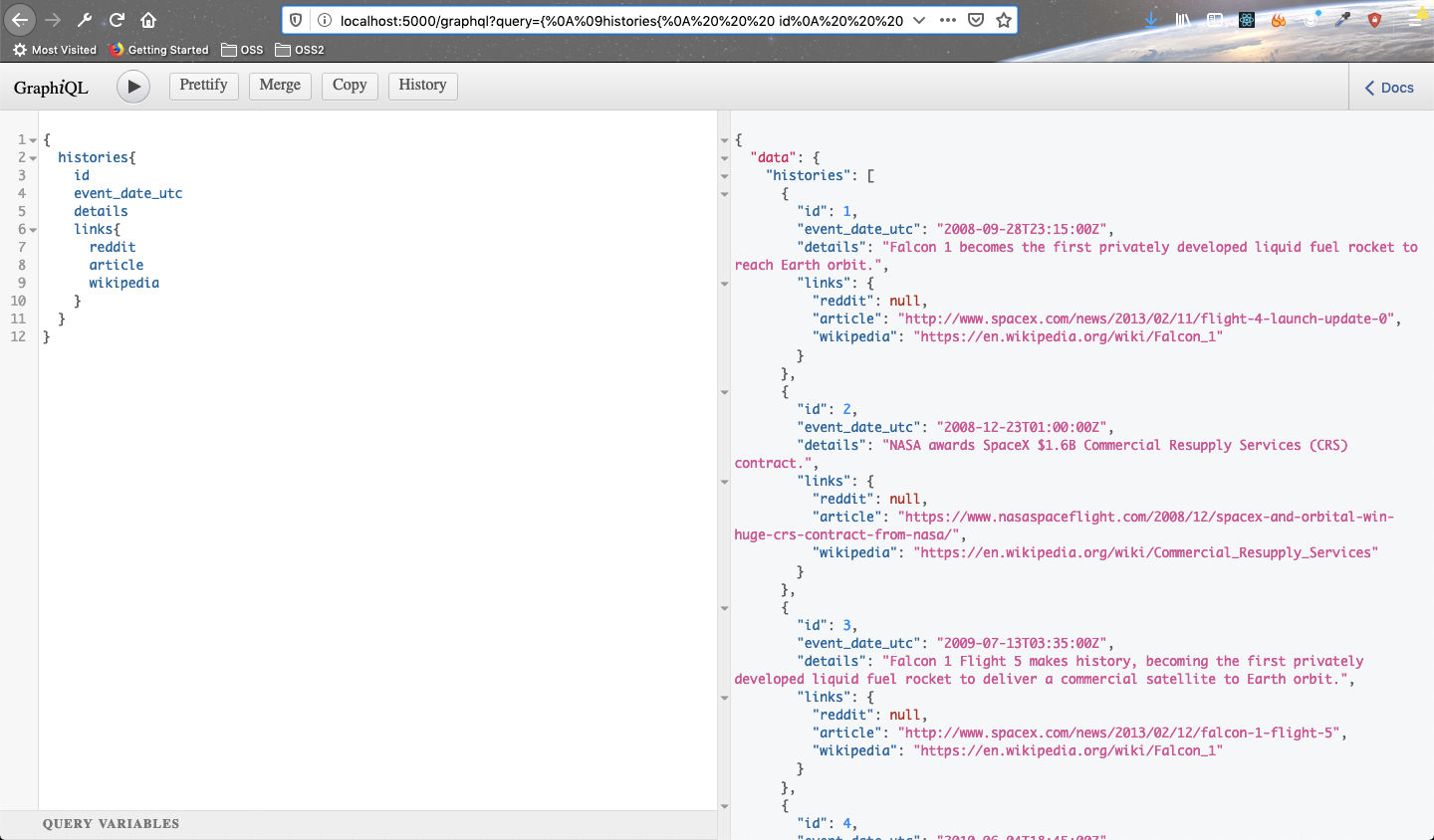This screenshot has width=1434, height=840.
Task: Open the red shield lock extension icon
Action: pos(1375,20)
